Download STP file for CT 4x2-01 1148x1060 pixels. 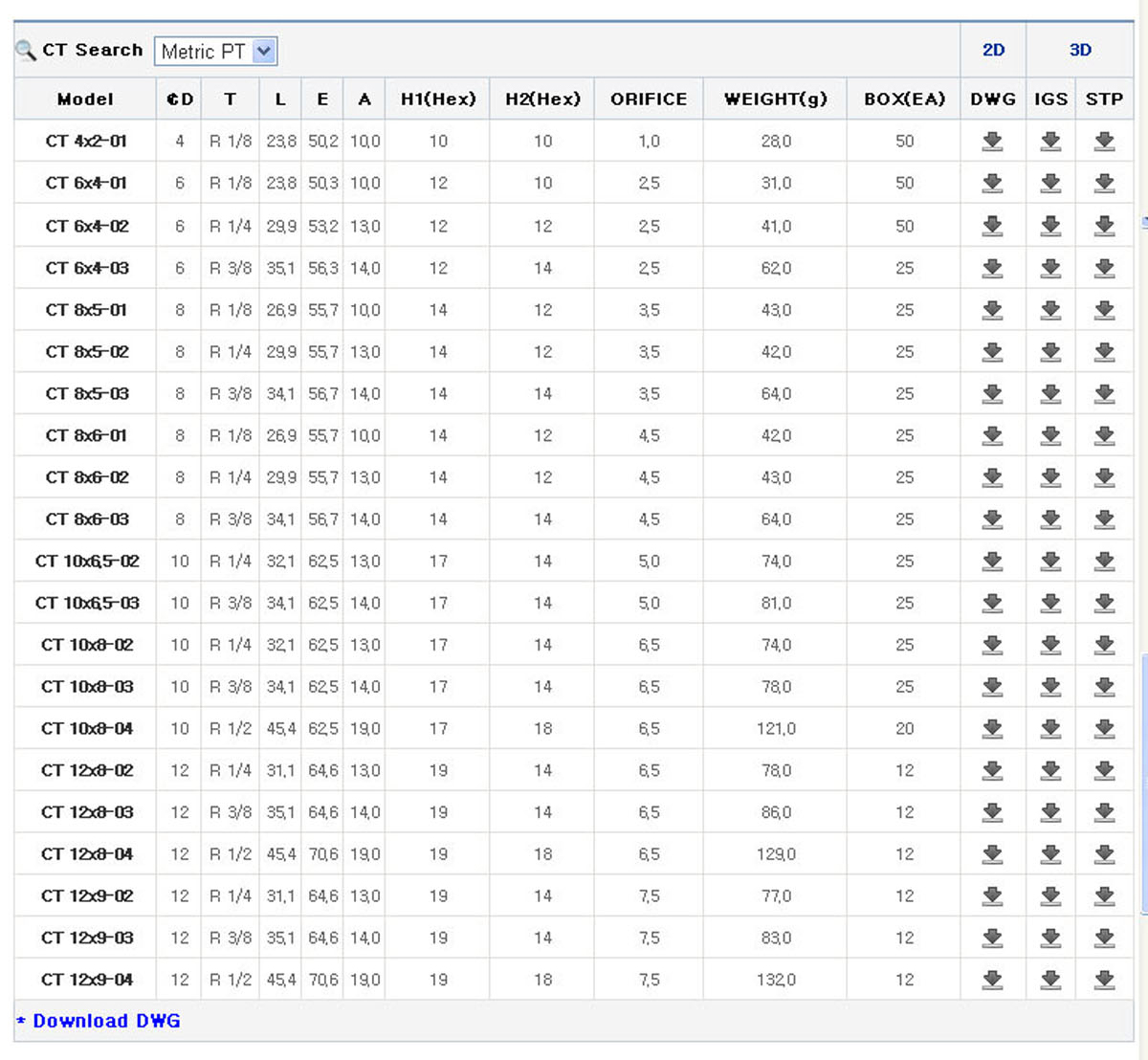pos(1104,142)
